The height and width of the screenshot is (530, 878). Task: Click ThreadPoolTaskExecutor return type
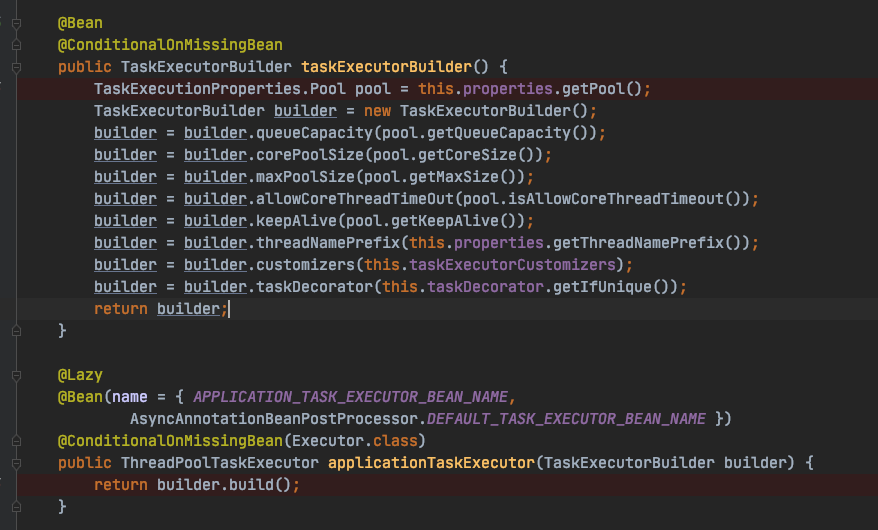click(x=220, y=463)
